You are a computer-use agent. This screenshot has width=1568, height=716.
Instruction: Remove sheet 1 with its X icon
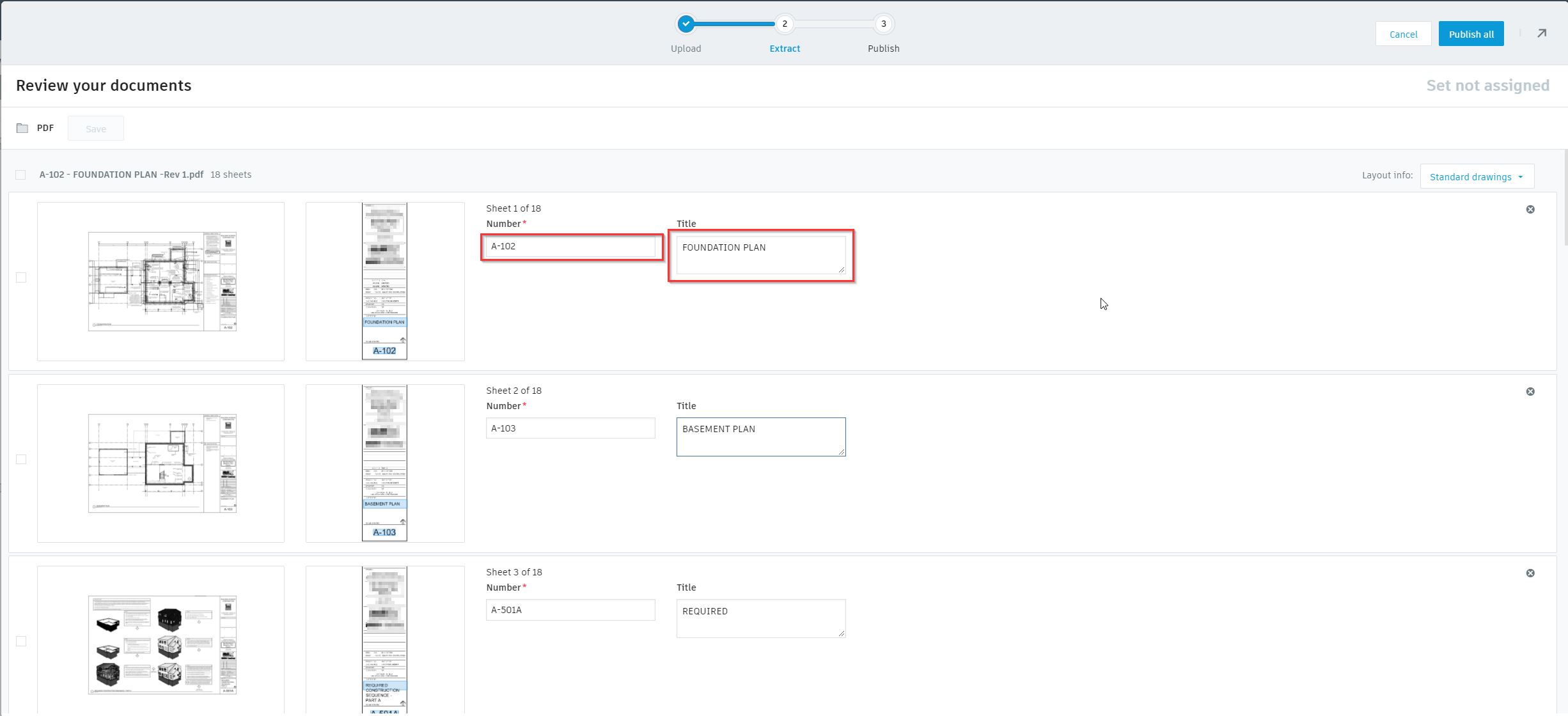pyautogui.click(x=1530, y=210)
